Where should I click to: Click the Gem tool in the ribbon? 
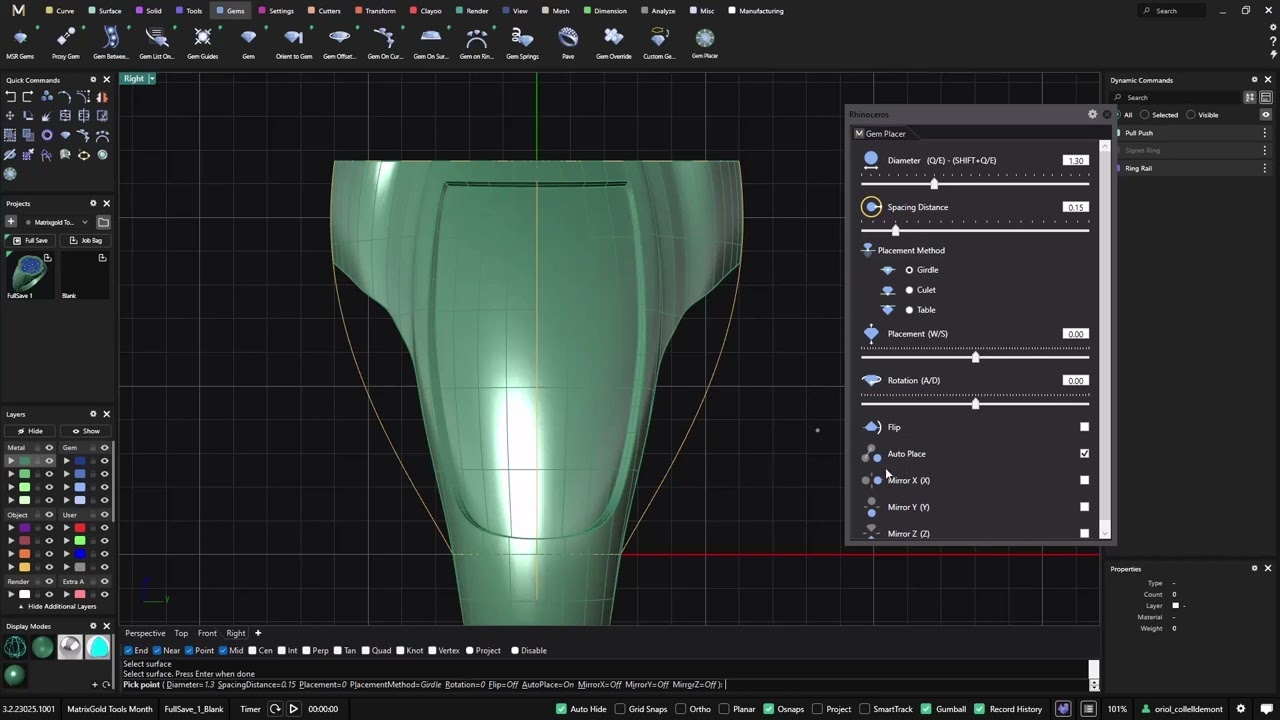click(248, 43)
